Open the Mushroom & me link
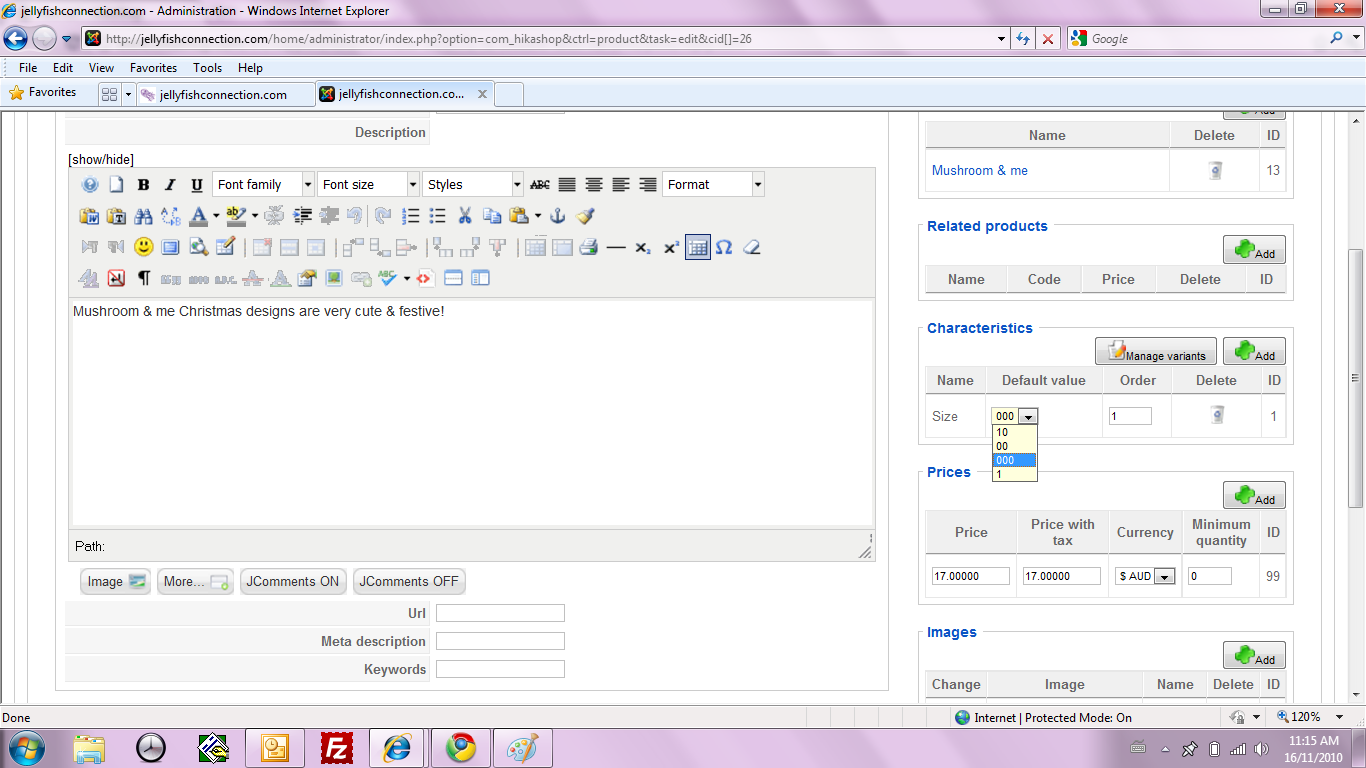Viewport: 1366px width, 768px height. point(980,170)
